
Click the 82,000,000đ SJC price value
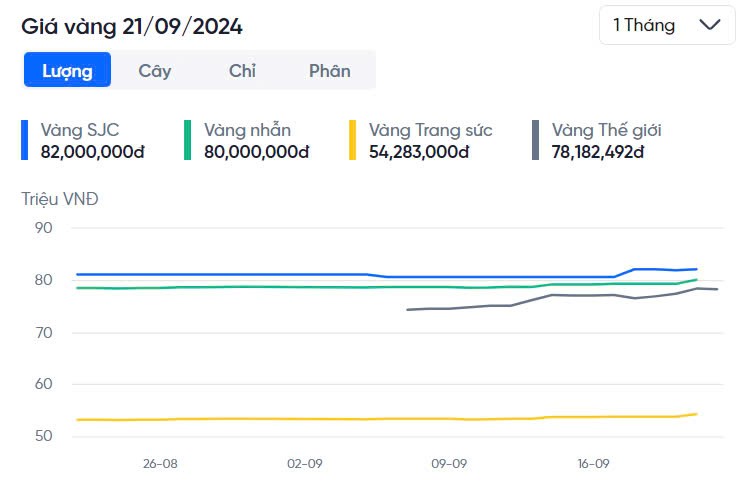coord(93,152)
